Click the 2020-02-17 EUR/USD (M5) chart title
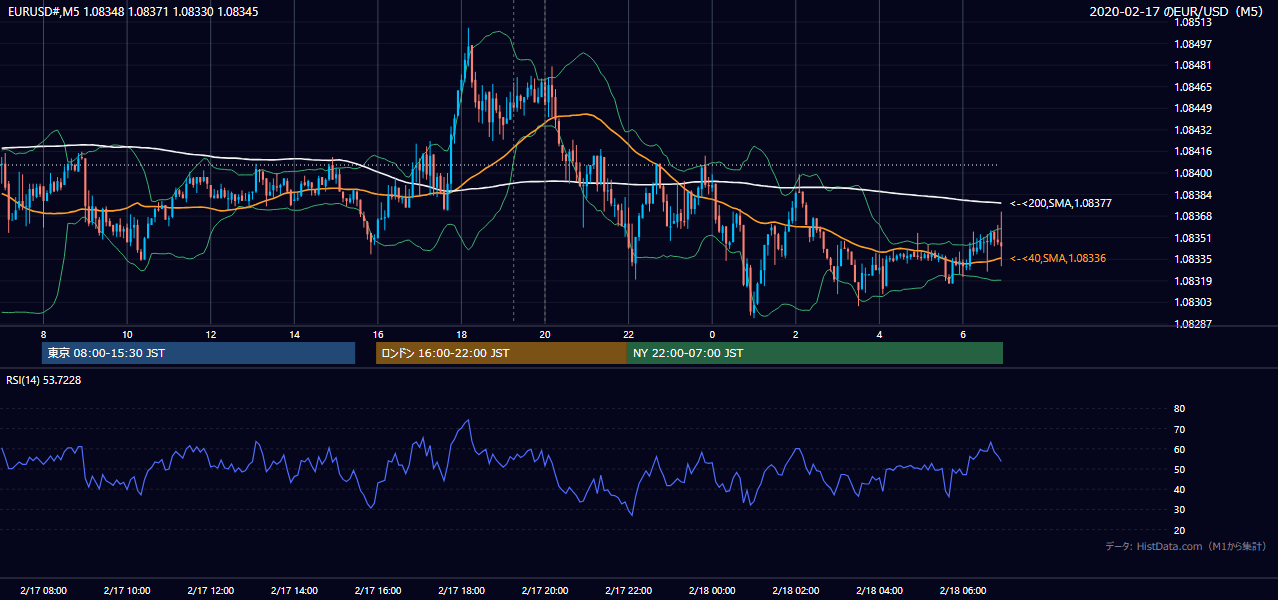This screenshot has width=1278, height=600. click(x=1177, y=11)
